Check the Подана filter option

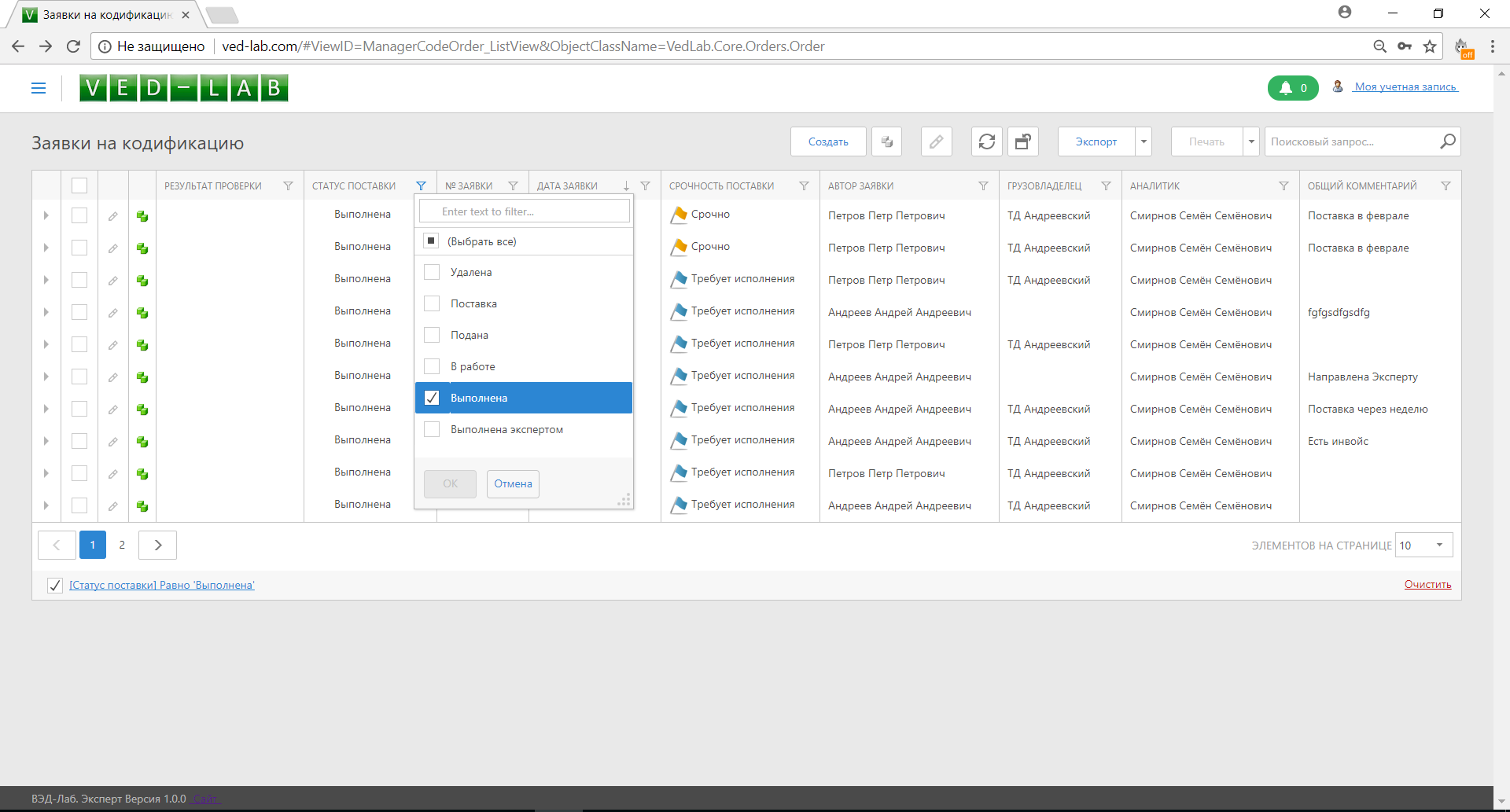tap(432, 335)
